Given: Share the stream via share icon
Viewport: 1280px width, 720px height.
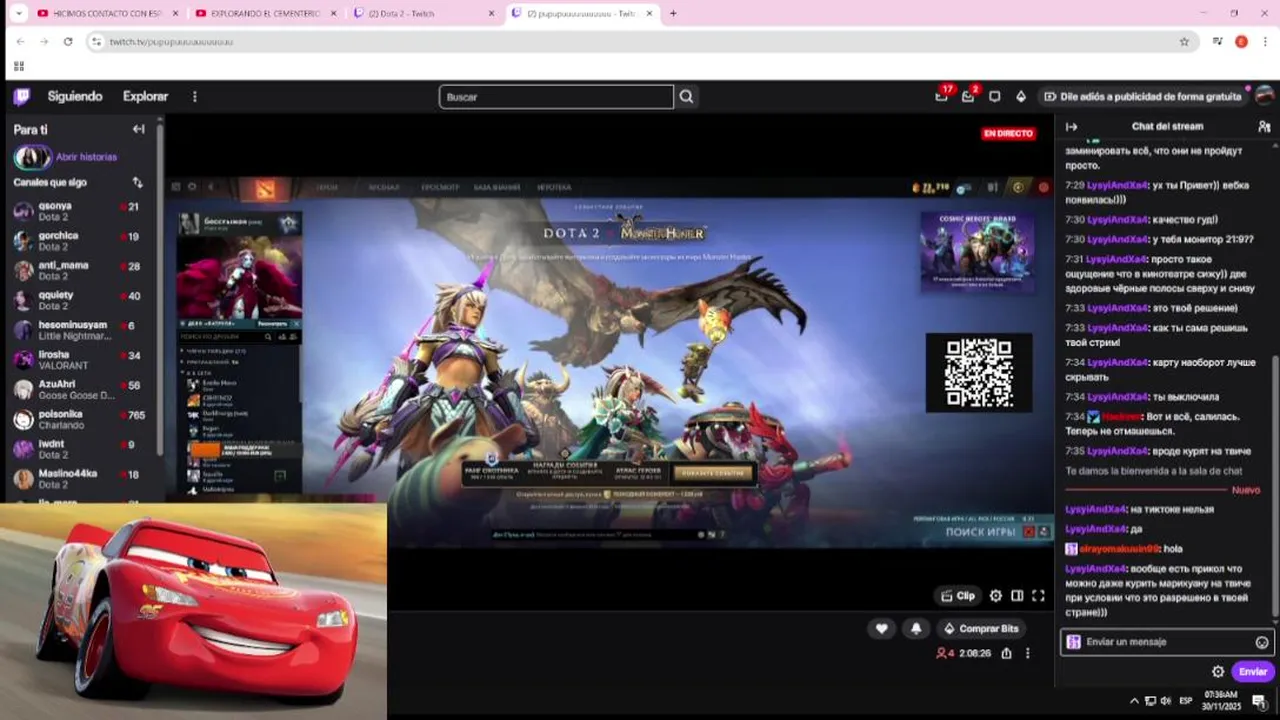Looking at the screenshot, I should point(1006,653).
